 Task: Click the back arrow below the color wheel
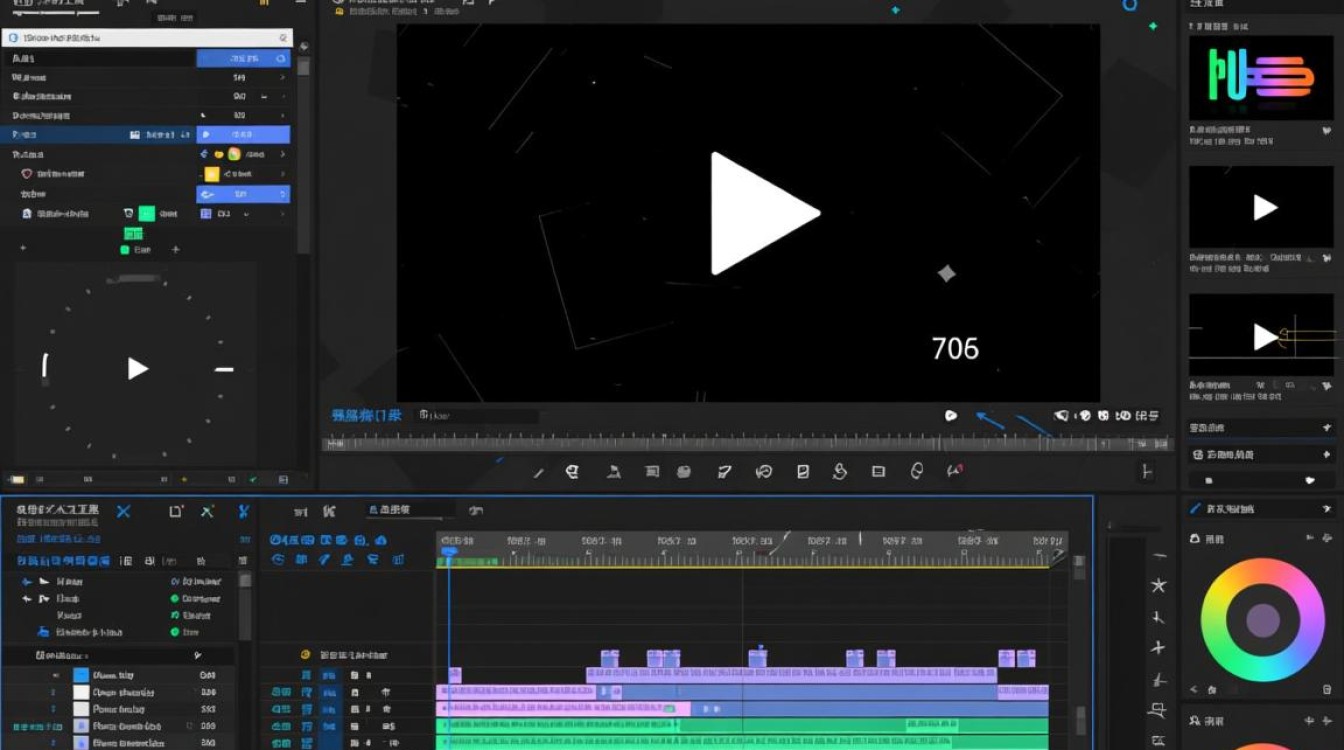pyautogui.click(x=1194, y=689)
